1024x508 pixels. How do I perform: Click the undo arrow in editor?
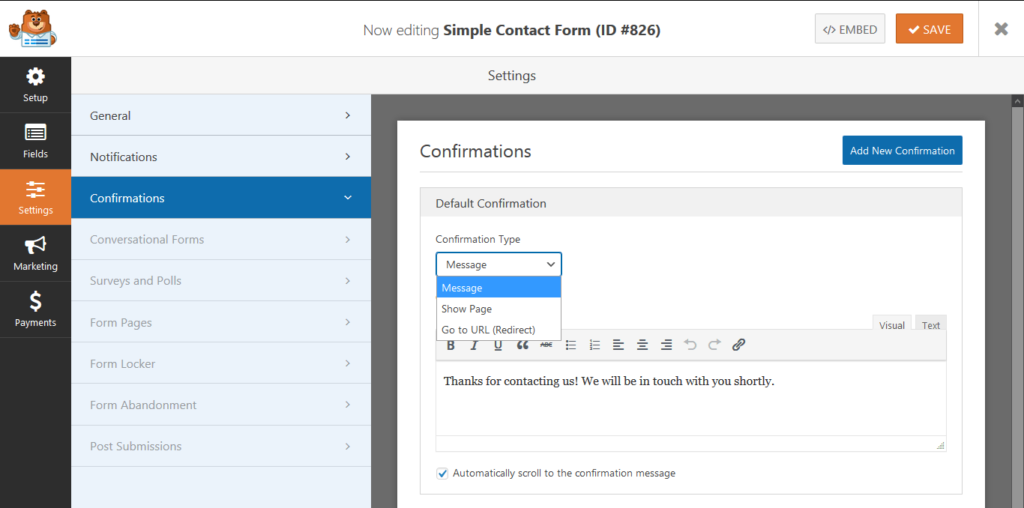pos(690,345)
